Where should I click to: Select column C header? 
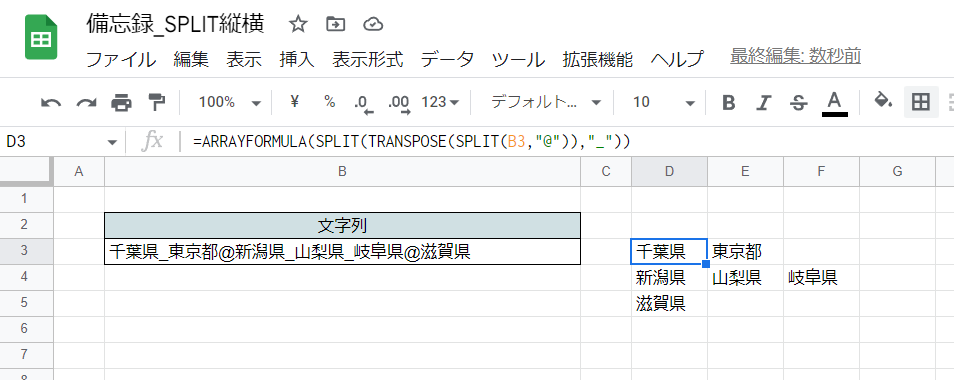point(606,172)
